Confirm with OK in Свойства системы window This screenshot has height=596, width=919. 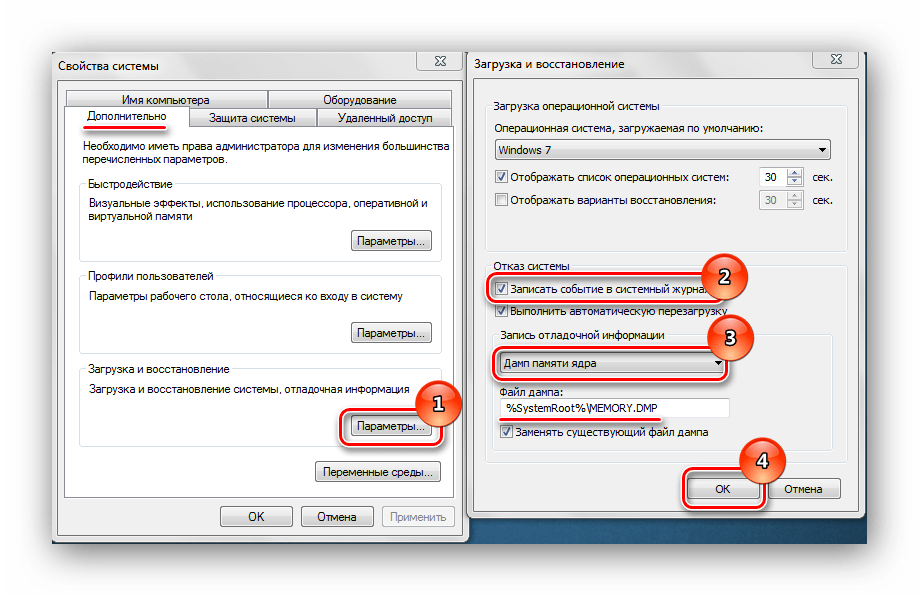tap(256, 516)
